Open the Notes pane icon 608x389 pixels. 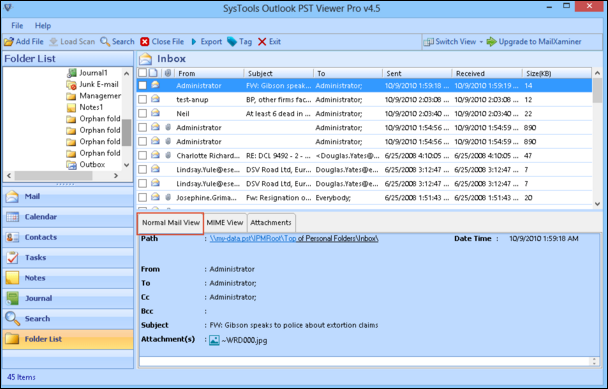[x=12, y=278]
